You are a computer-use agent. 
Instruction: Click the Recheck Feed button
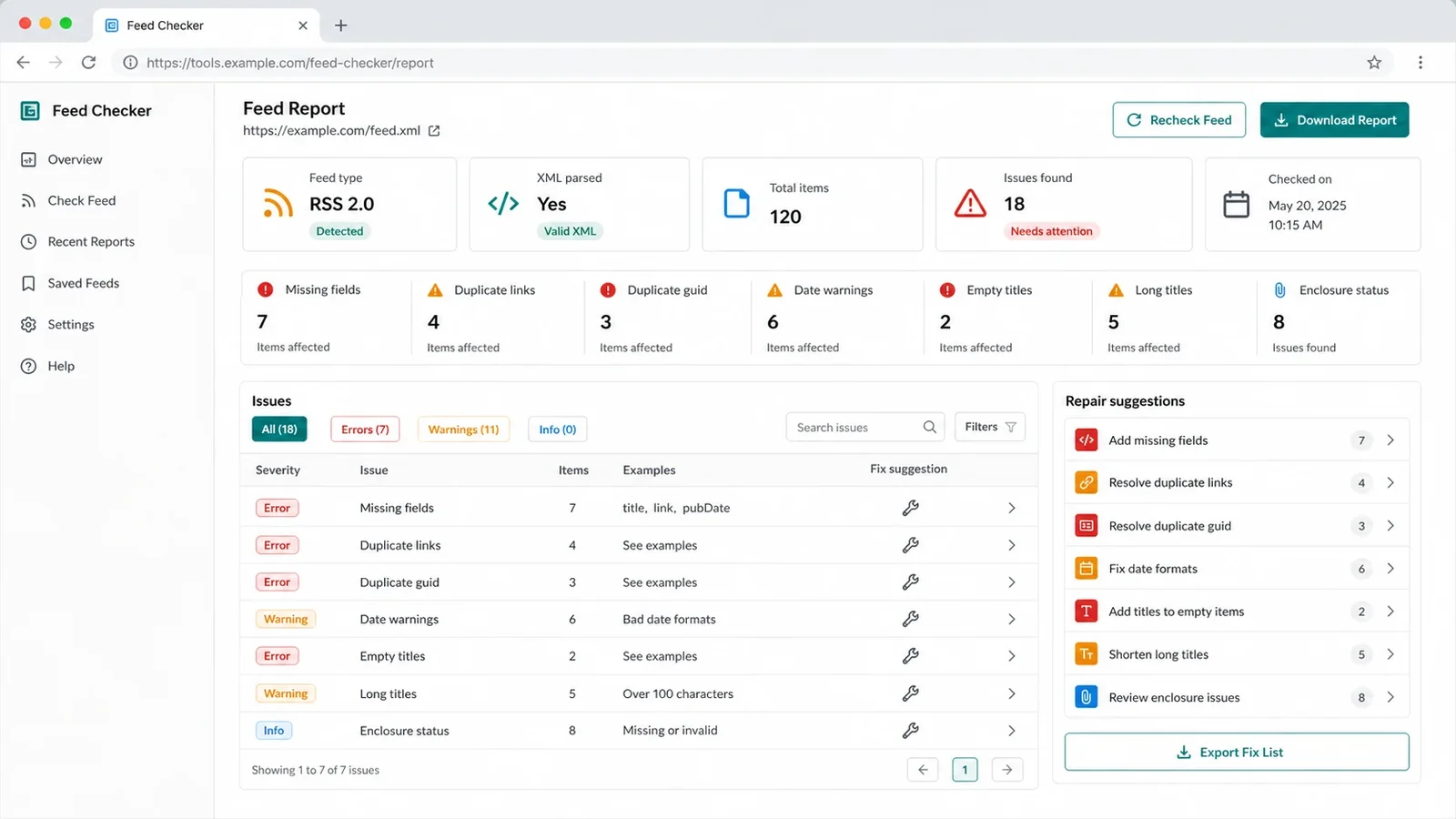1178,120
